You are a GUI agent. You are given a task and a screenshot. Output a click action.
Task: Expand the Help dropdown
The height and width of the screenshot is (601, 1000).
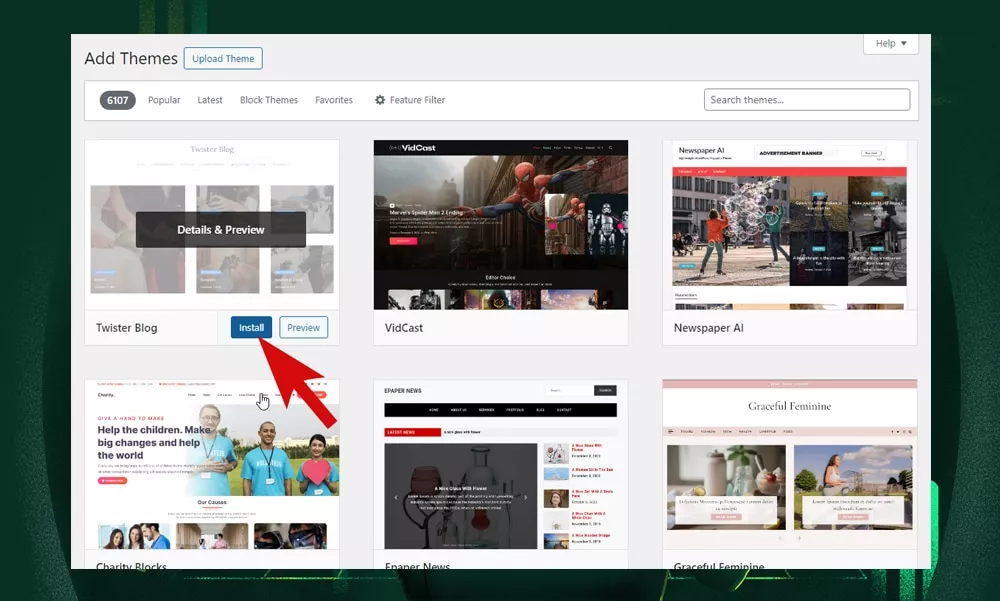tap(890, 43)
